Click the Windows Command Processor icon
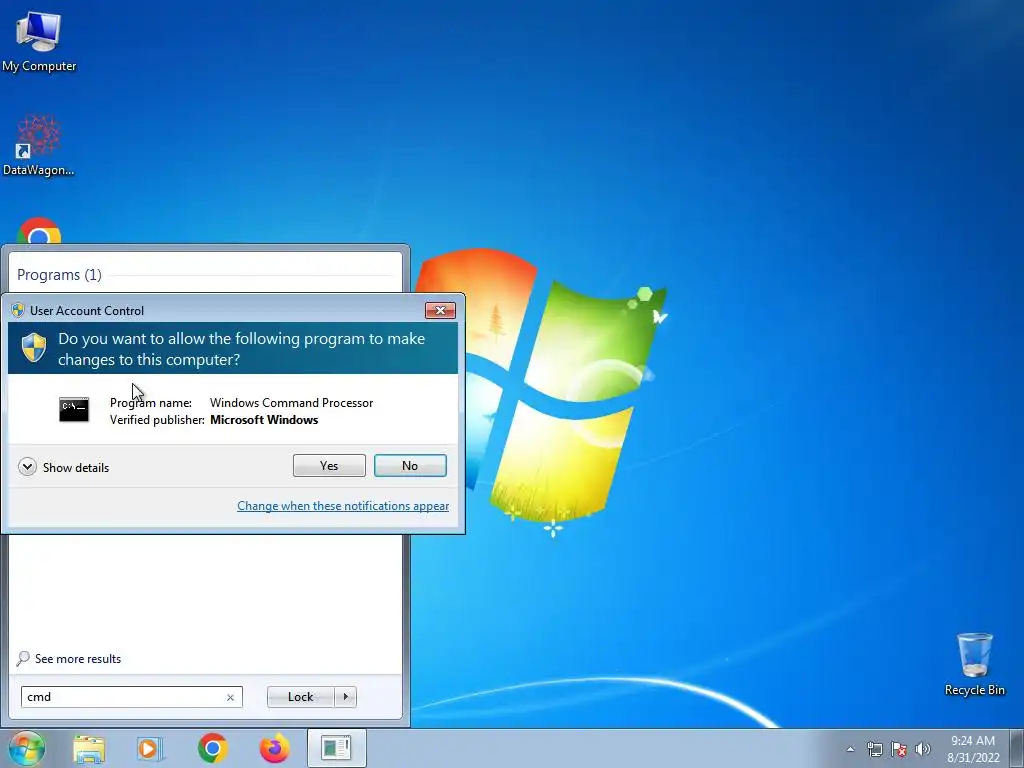 74,409
